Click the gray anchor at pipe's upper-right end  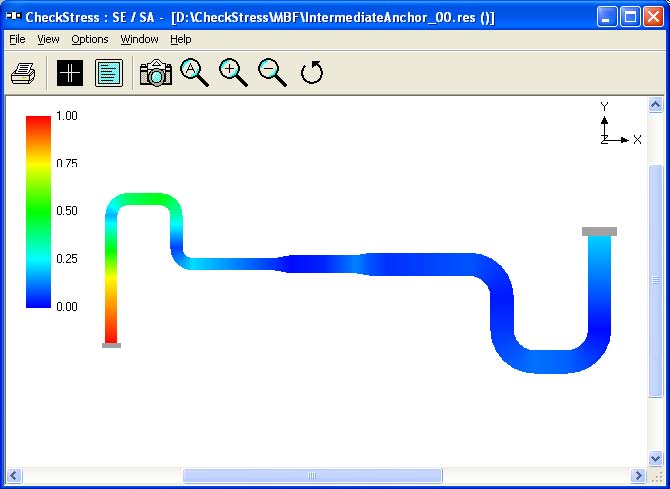pos(599,231)
